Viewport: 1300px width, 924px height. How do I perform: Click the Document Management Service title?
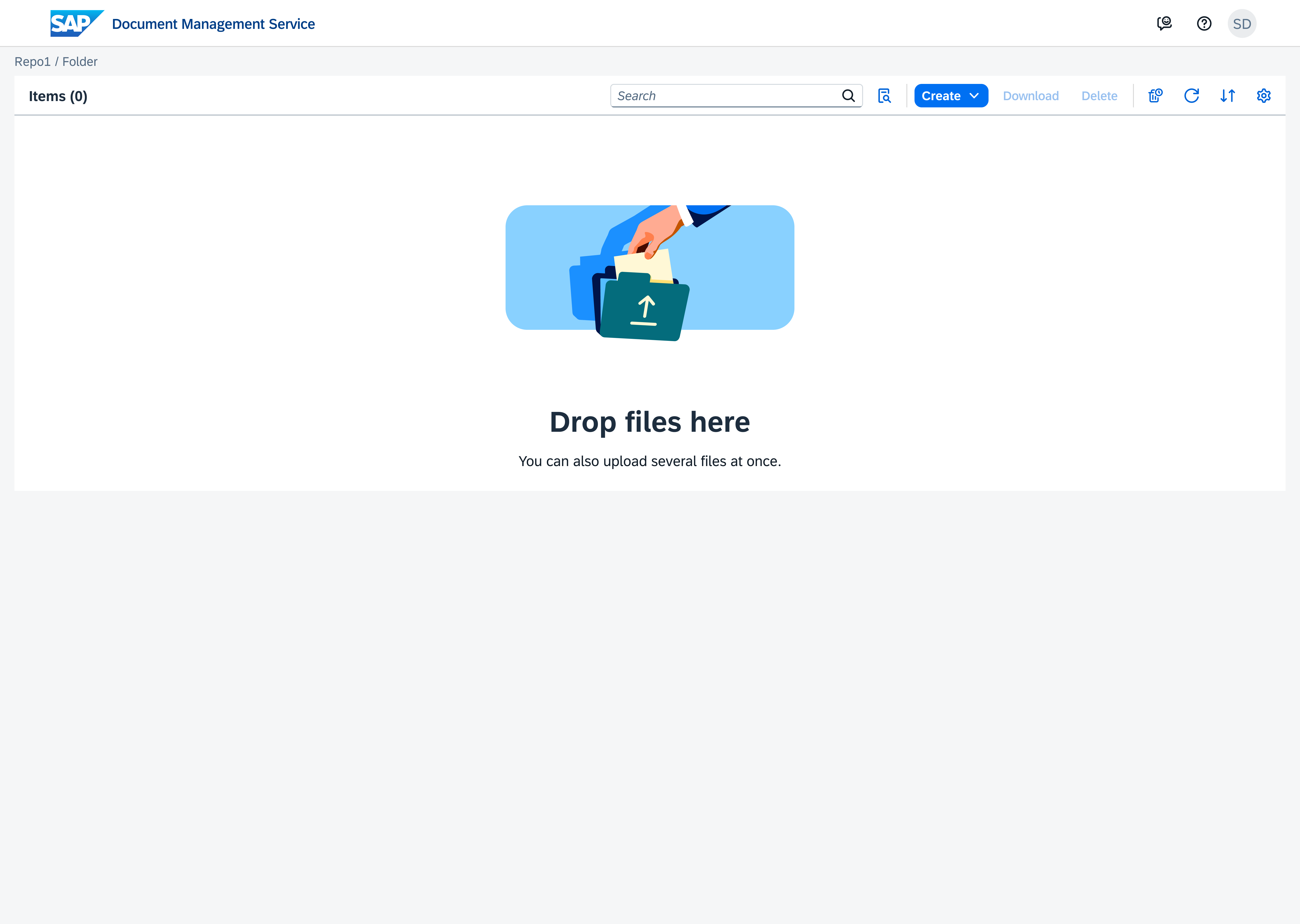coord(214,24)
